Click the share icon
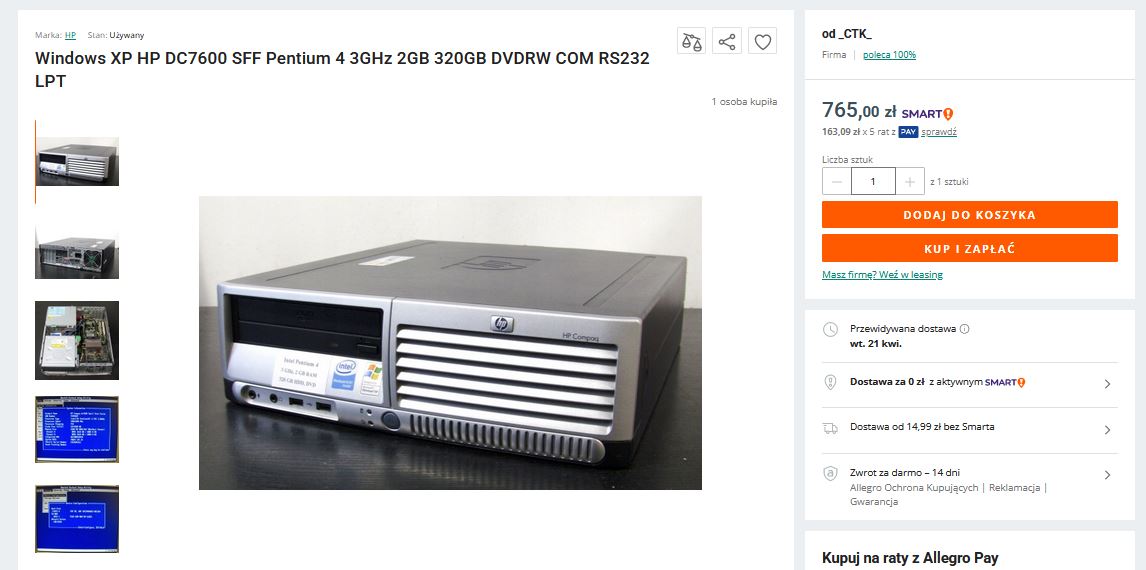Screen dimensions: 1146x570 coord(727,42)
